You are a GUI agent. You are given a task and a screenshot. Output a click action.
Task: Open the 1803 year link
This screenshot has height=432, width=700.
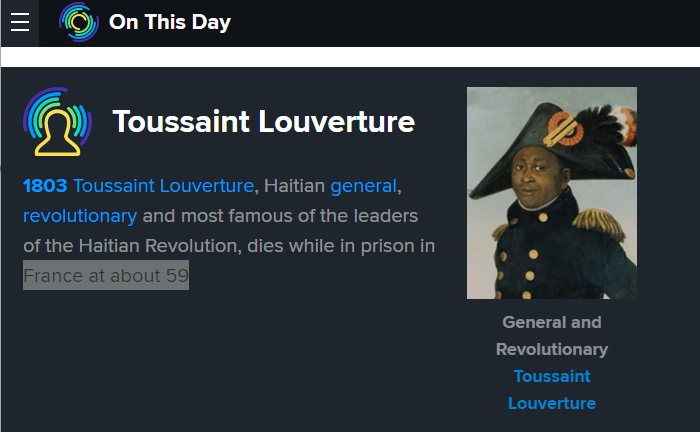click(44, 186)
